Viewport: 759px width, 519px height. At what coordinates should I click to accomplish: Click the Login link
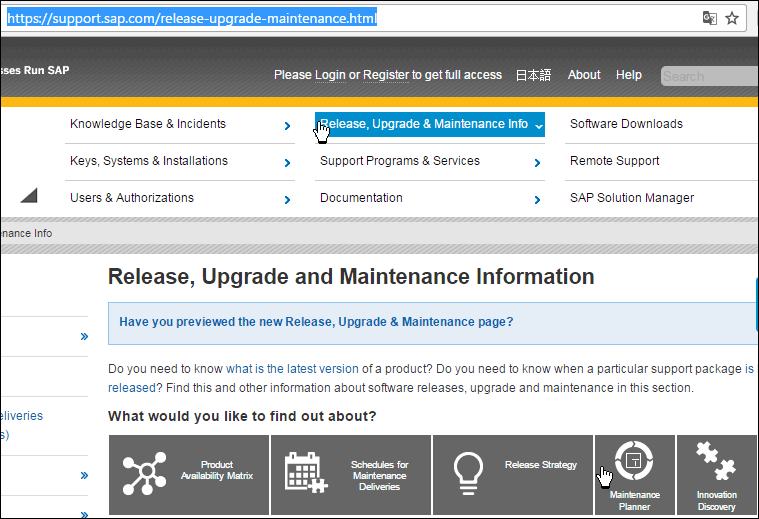click(330, 75)
